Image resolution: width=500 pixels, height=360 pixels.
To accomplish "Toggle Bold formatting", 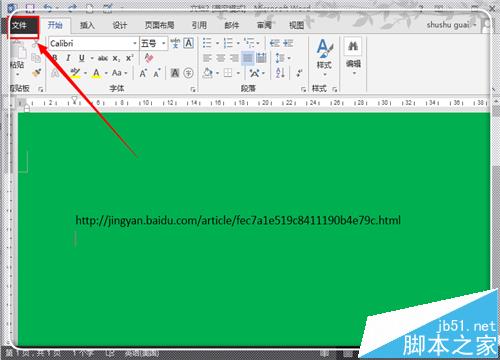I will pos(55,58).
